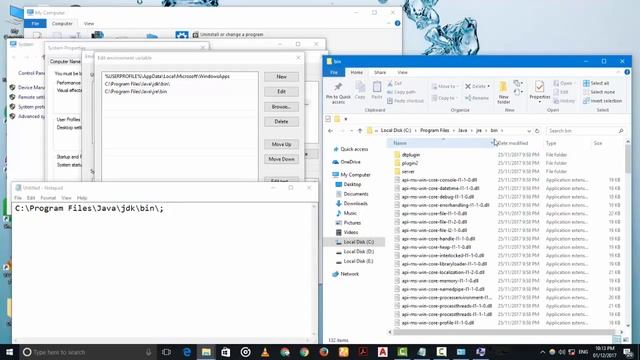
Task: Switch to the Share ribbon tab
Action: click(x=380, y=72)
